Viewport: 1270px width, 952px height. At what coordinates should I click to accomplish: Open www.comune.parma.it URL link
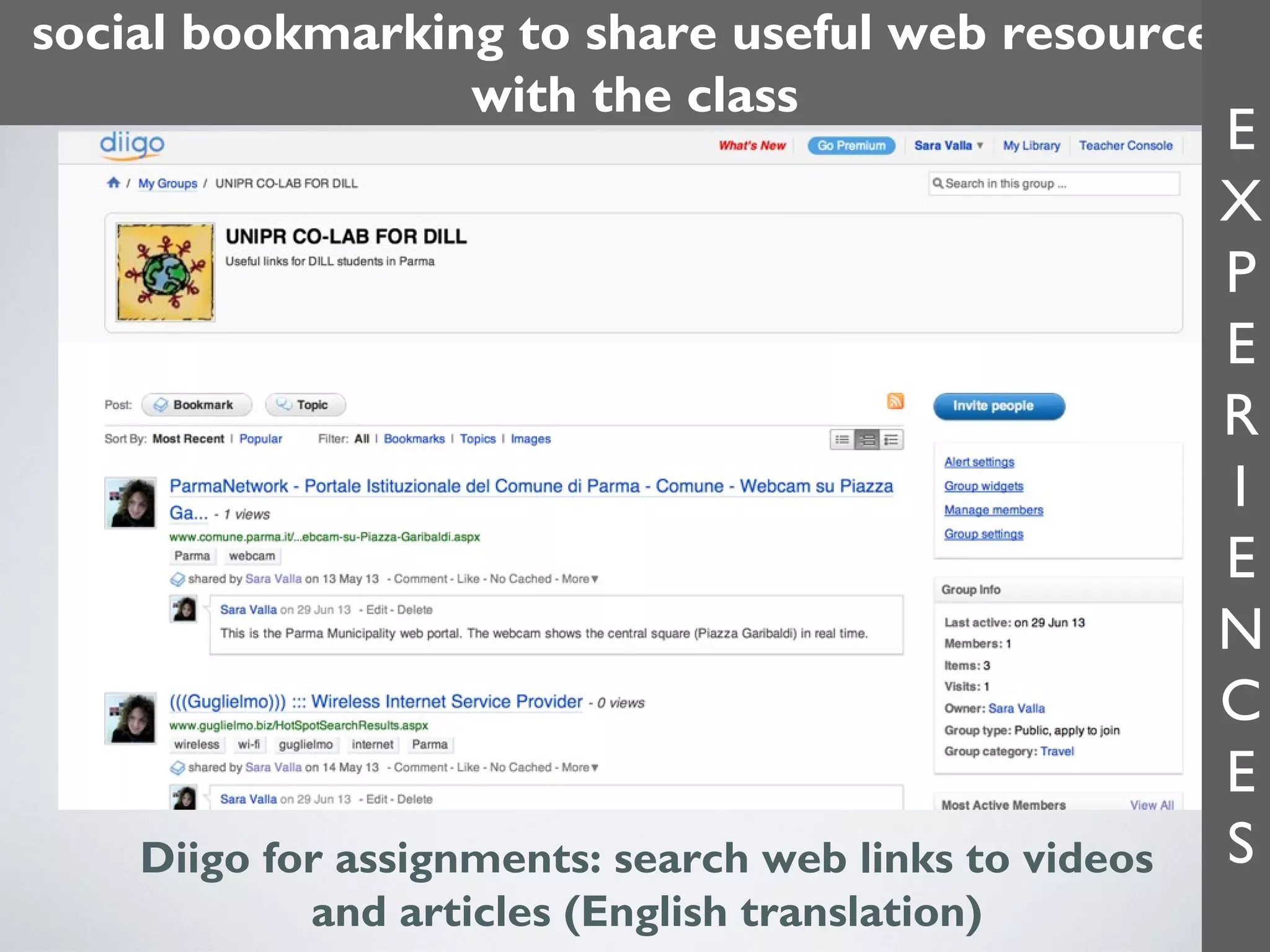(324, 537)
